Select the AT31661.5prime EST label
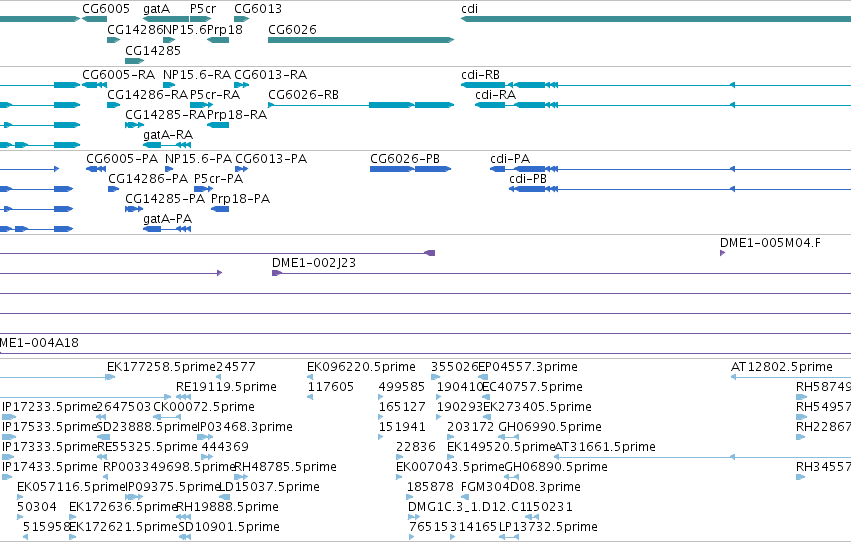Screen dimensions: 851x542 tap(605, 447)
